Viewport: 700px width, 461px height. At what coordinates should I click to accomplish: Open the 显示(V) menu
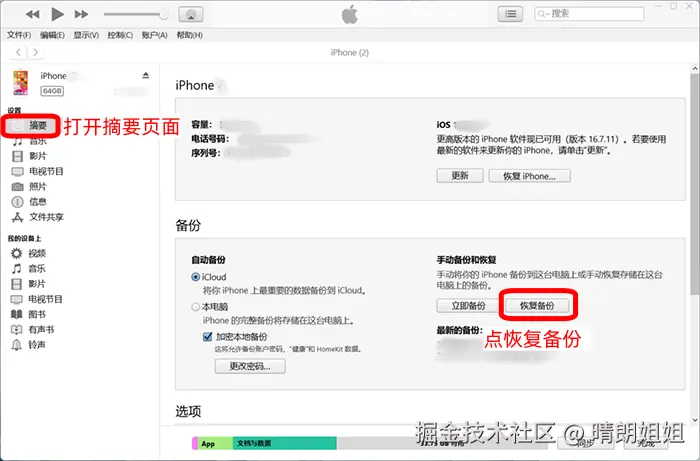(x=86, y=35)
